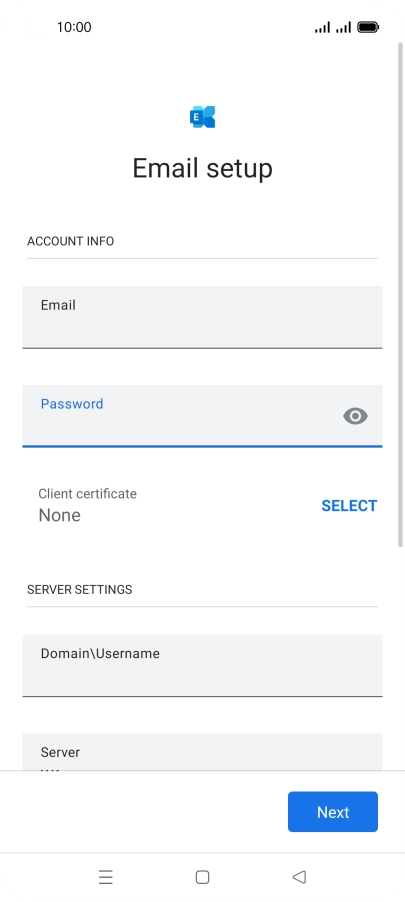Screen dimensions: 405x902
Task: Tap the battery icon in status bar
Action: point(368,27)
